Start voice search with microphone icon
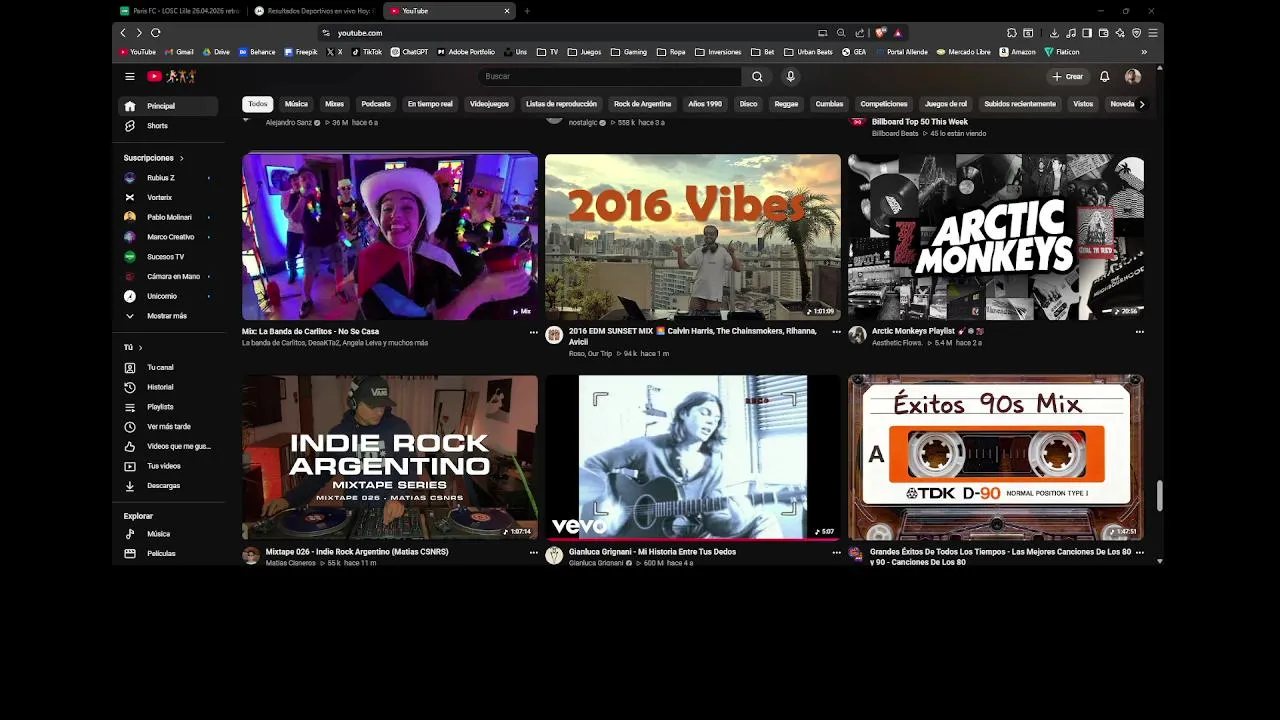1280x720 pixels. point(790,76)
